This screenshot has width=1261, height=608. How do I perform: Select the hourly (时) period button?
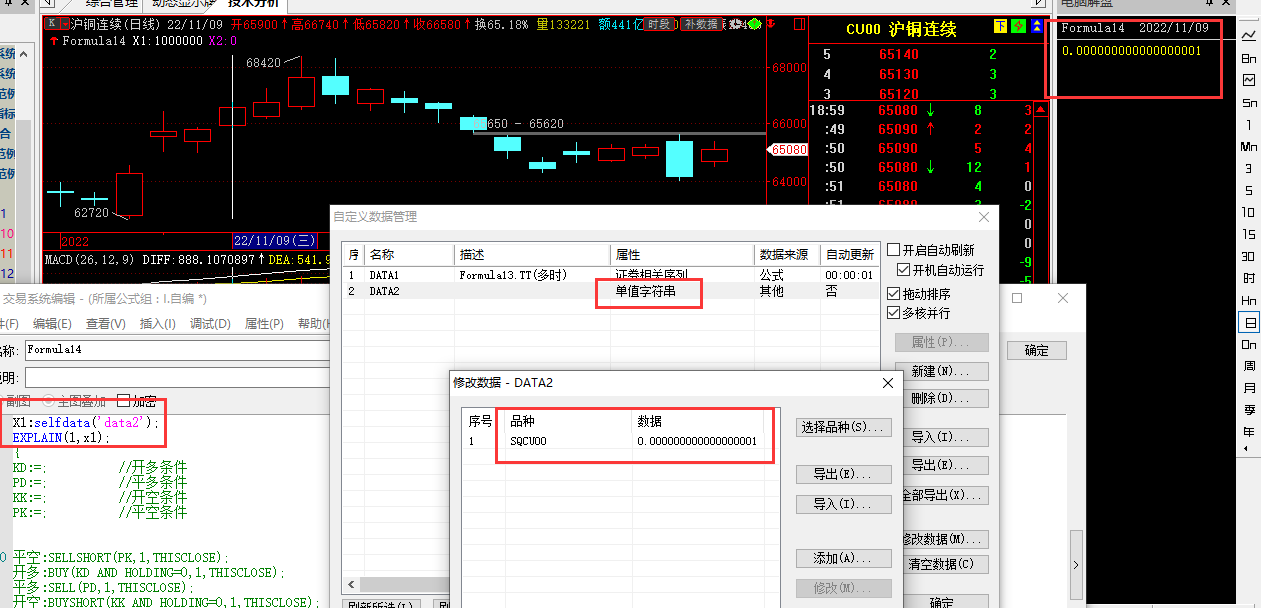[x=1249, y=278]
